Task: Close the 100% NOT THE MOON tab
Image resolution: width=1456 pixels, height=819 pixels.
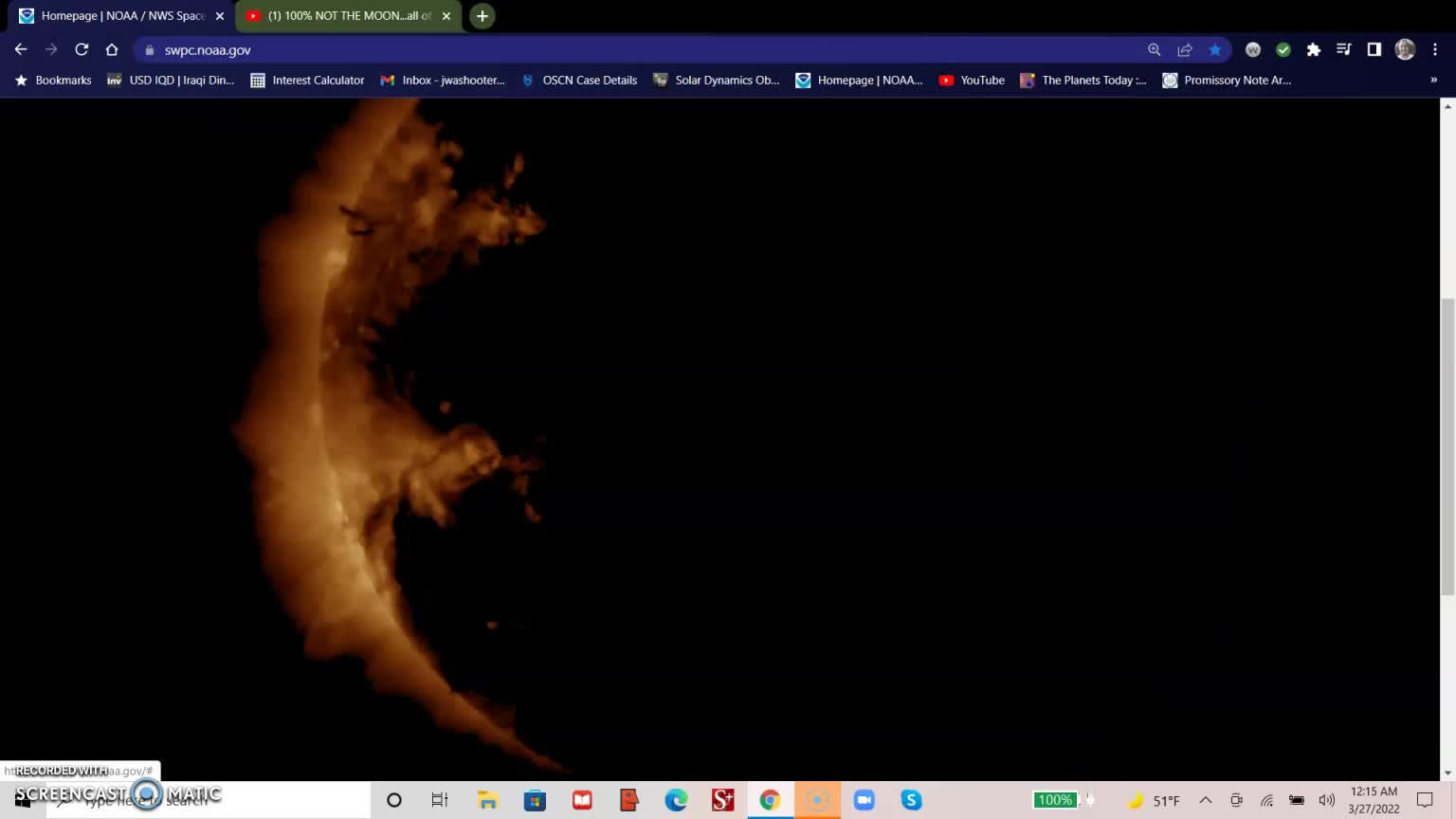Action: point(446,16)
